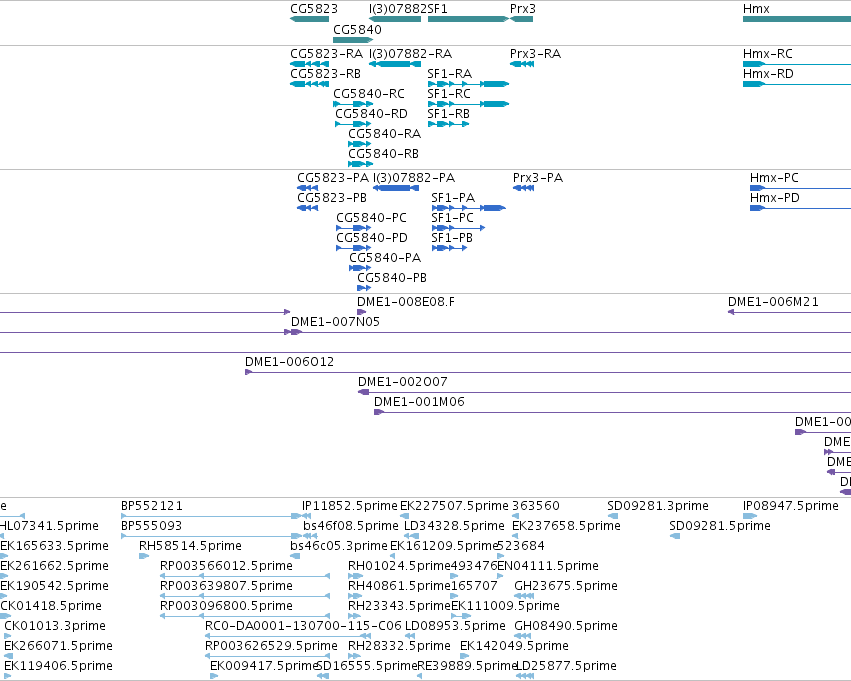
Task: Click CK01013.3prime EST label
Action: 55,626
